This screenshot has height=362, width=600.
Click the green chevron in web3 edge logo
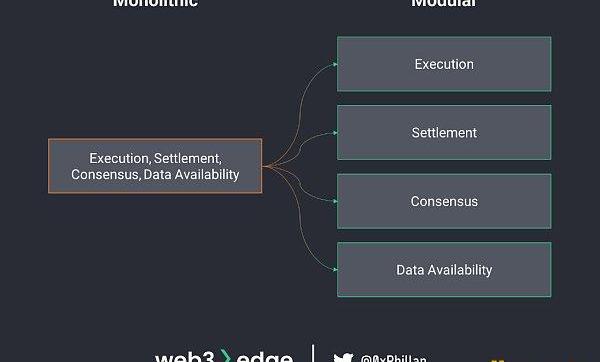226,356
